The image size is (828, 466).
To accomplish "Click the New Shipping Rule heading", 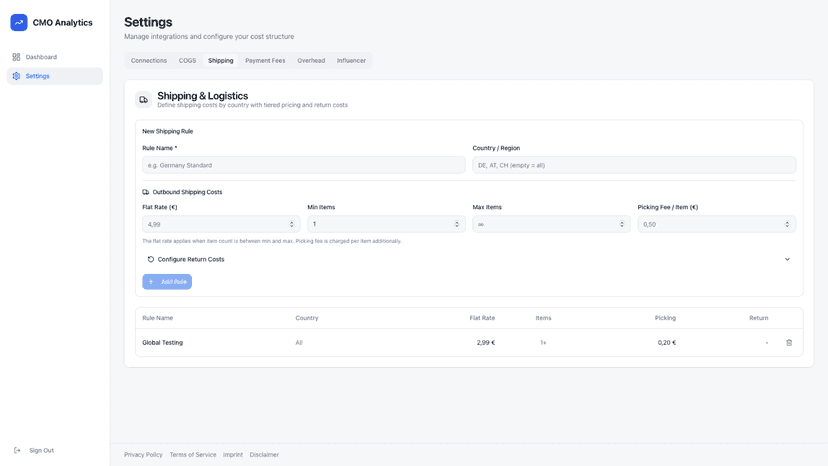I will (167, 131).
